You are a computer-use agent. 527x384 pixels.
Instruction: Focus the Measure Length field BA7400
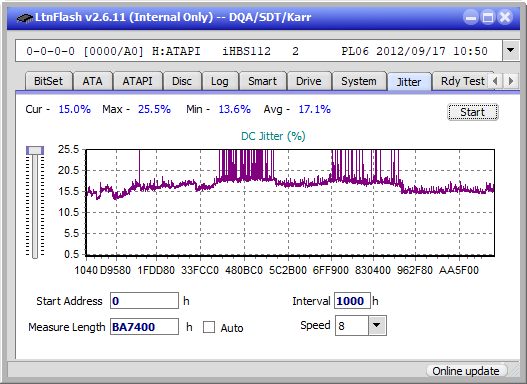point(145,327)
